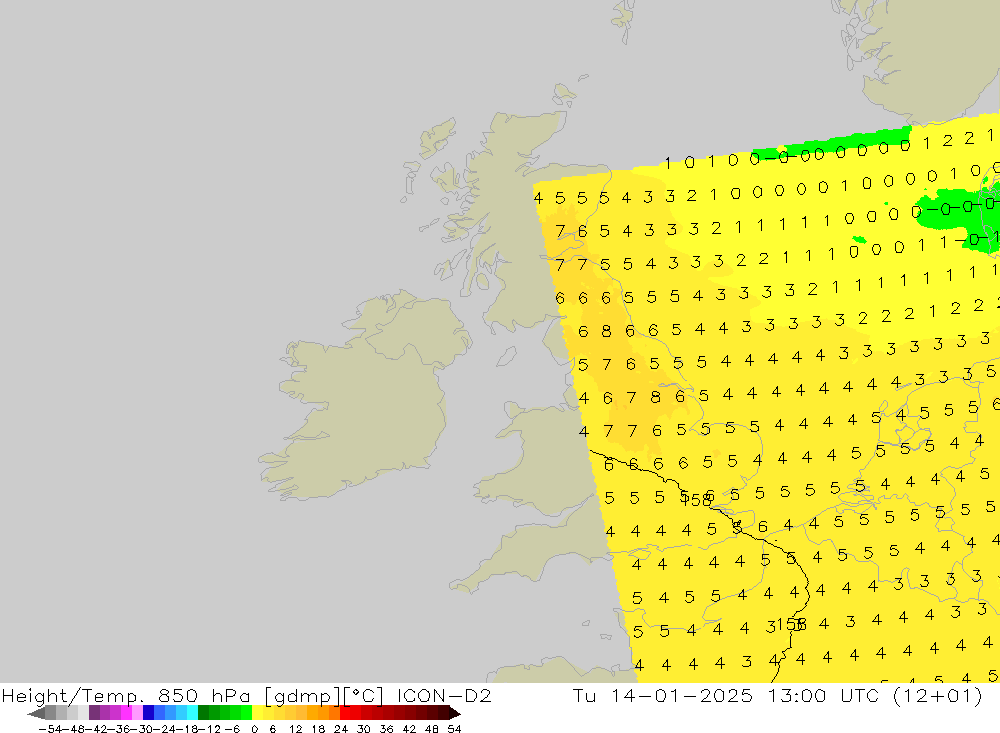Pick the dark purple legend swatch
This screenshot has width=1000, height=733.
(94, 713)
